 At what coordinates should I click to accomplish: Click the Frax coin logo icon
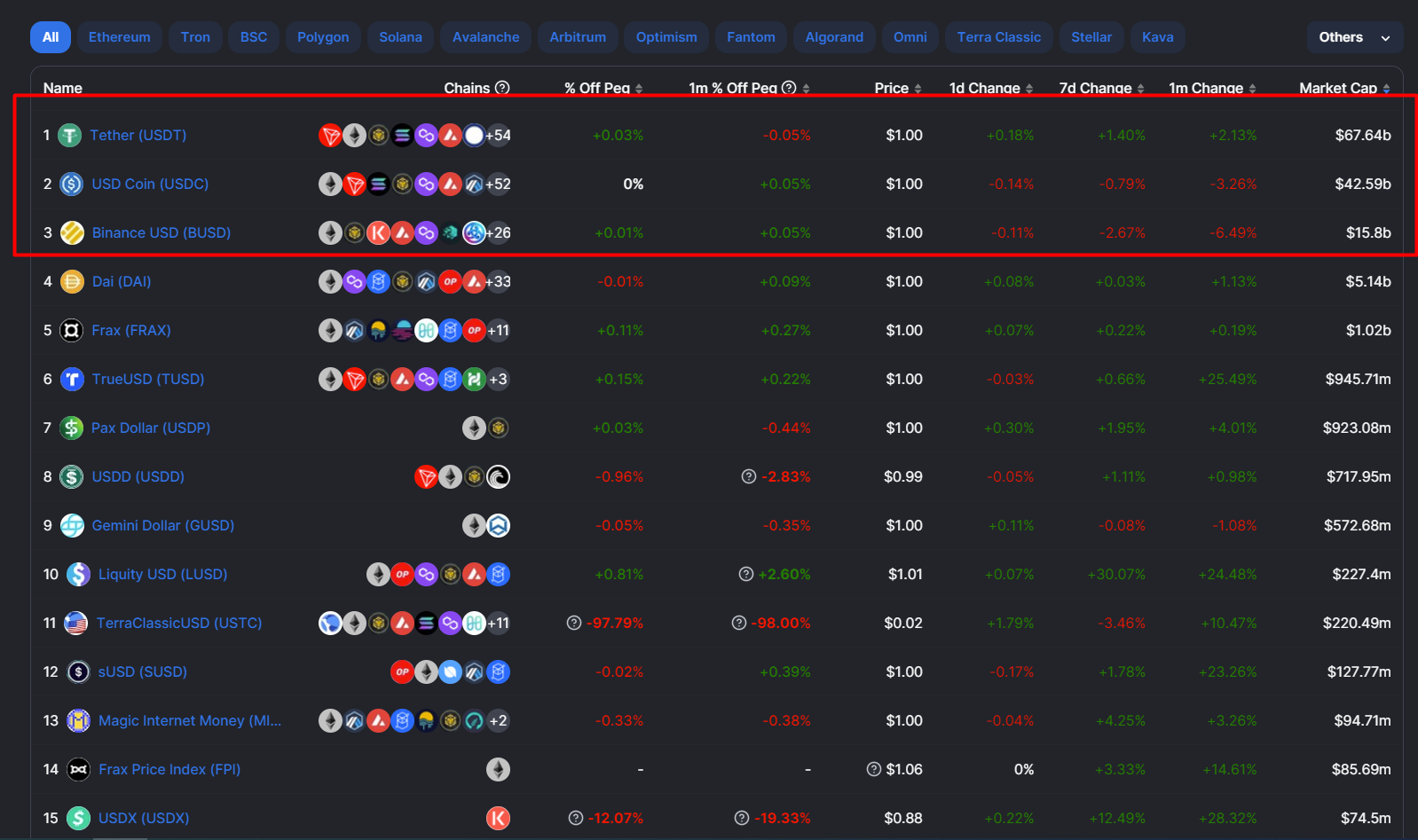pos(71,331)
